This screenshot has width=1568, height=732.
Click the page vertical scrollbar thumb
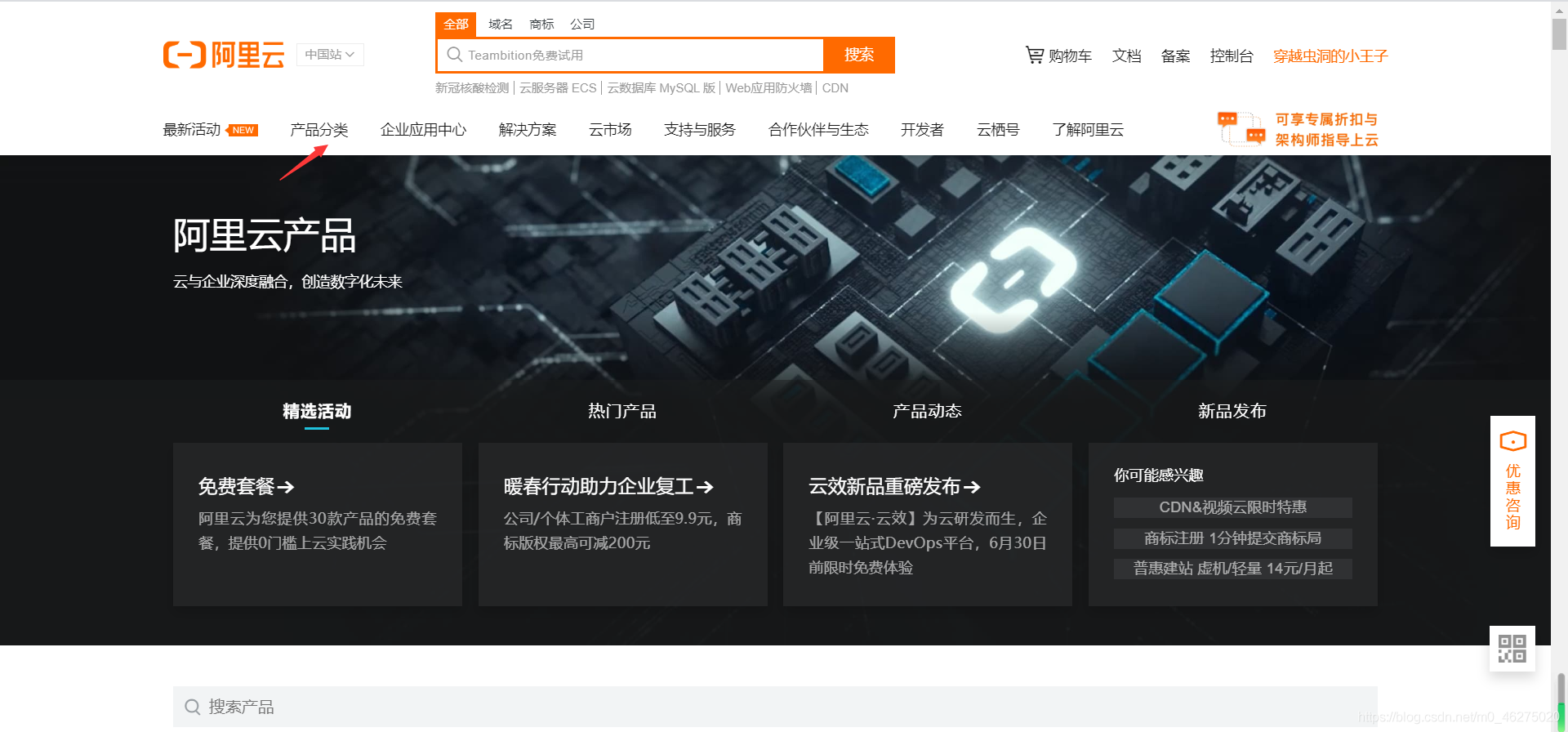point(1559,34)
